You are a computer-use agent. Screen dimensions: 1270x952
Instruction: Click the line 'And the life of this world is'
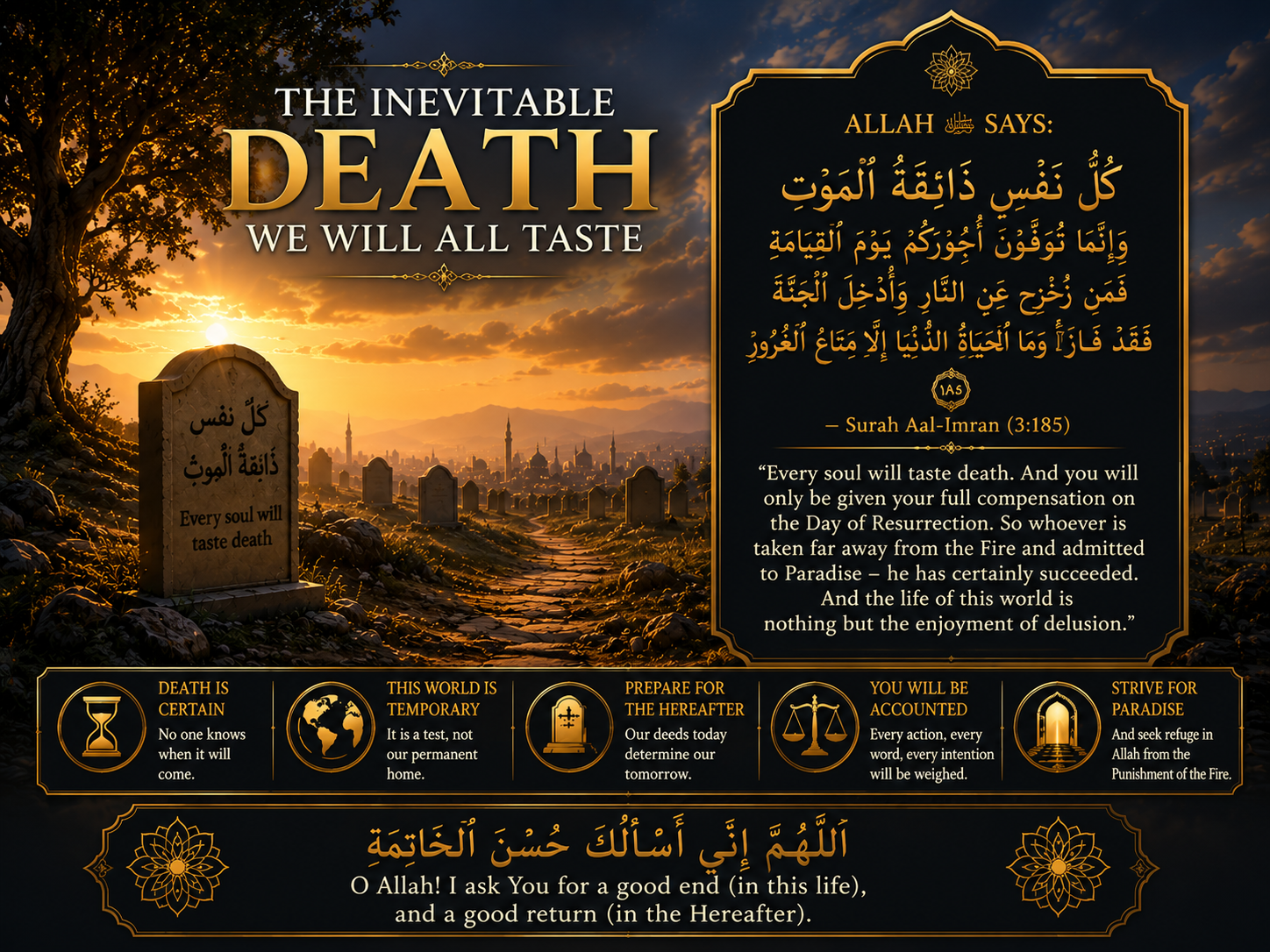click(947, 599)
